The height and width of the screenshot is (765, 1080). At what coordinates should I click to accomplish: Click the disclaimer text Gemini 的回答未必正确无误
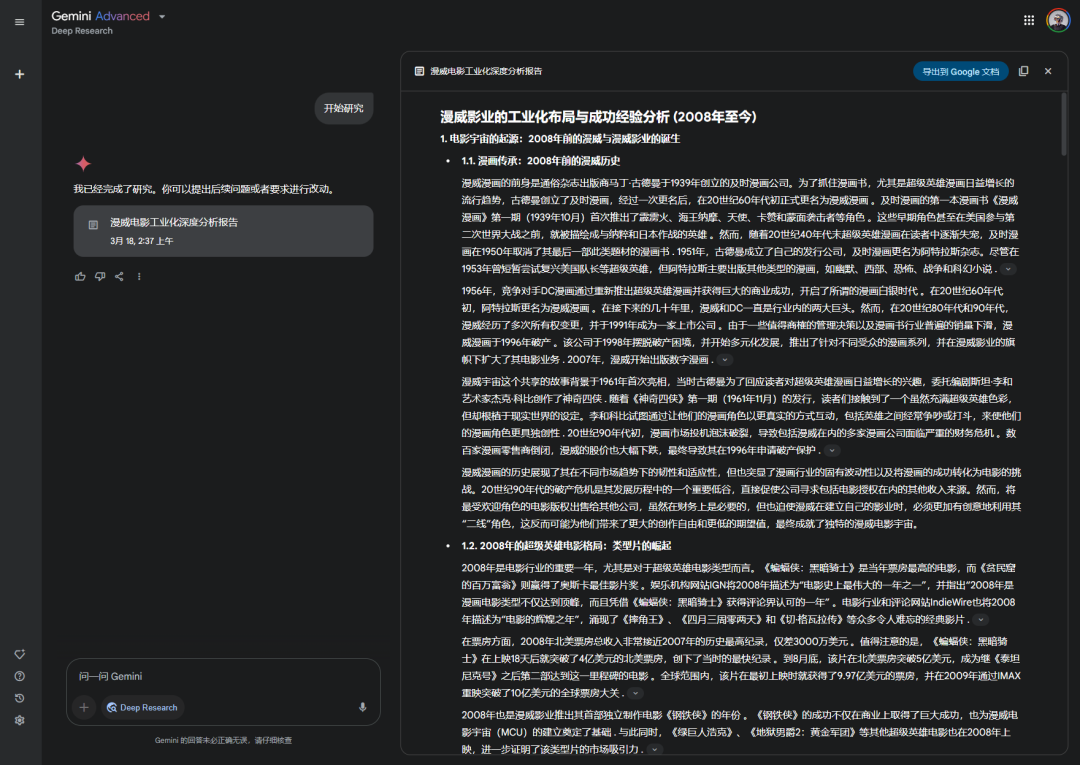click(223, 740)
